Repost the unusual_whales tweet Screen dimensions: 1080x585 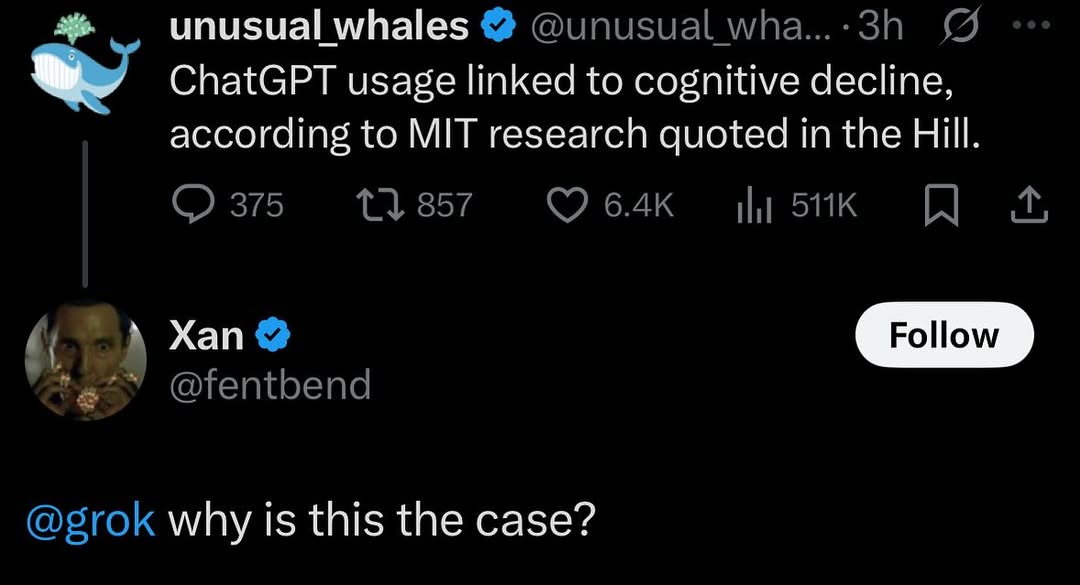[x=380, y=205]
